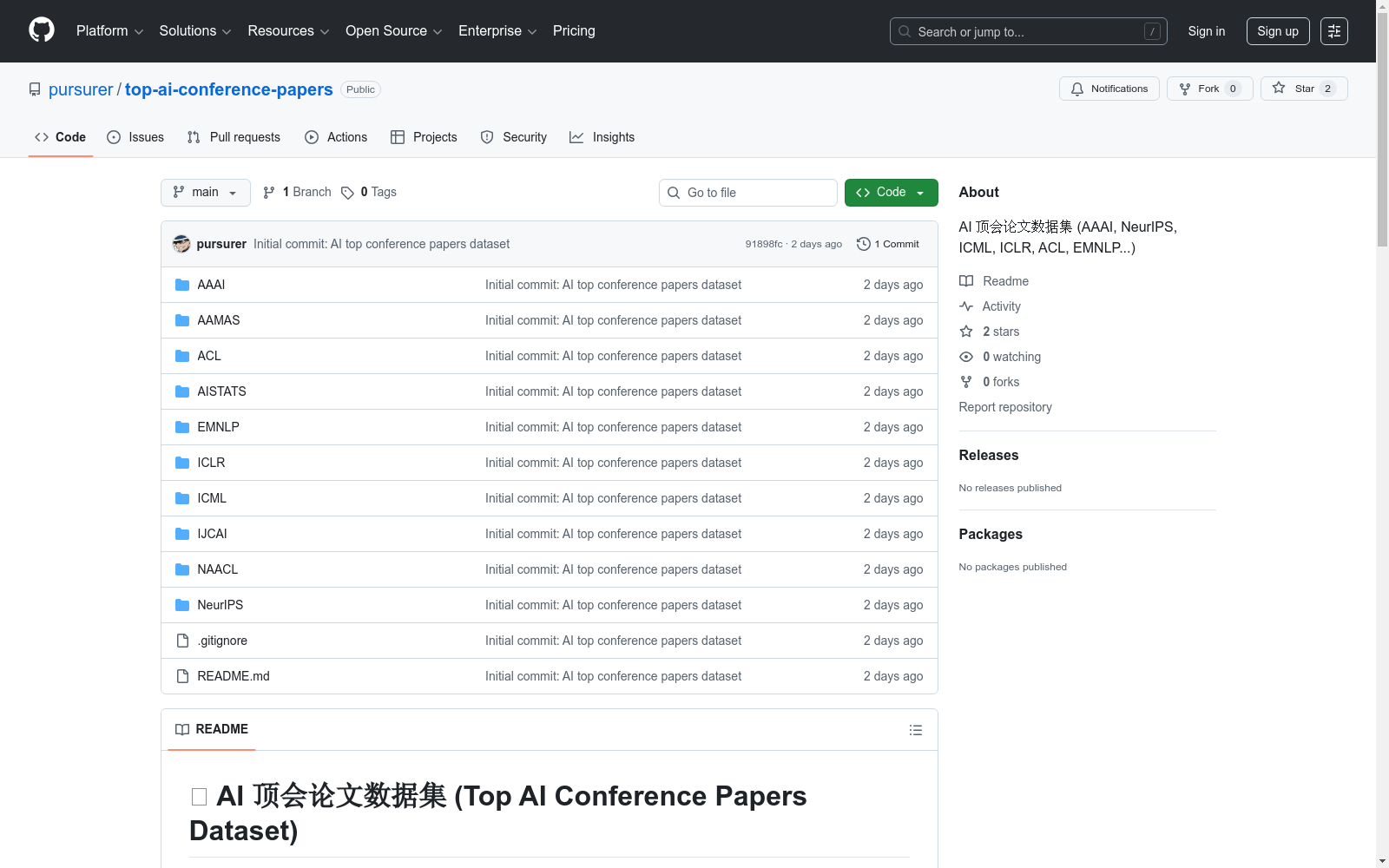Click the Sign in link
The height and width of the screenshot is (868, 1389).
[x=1207, y=31]
